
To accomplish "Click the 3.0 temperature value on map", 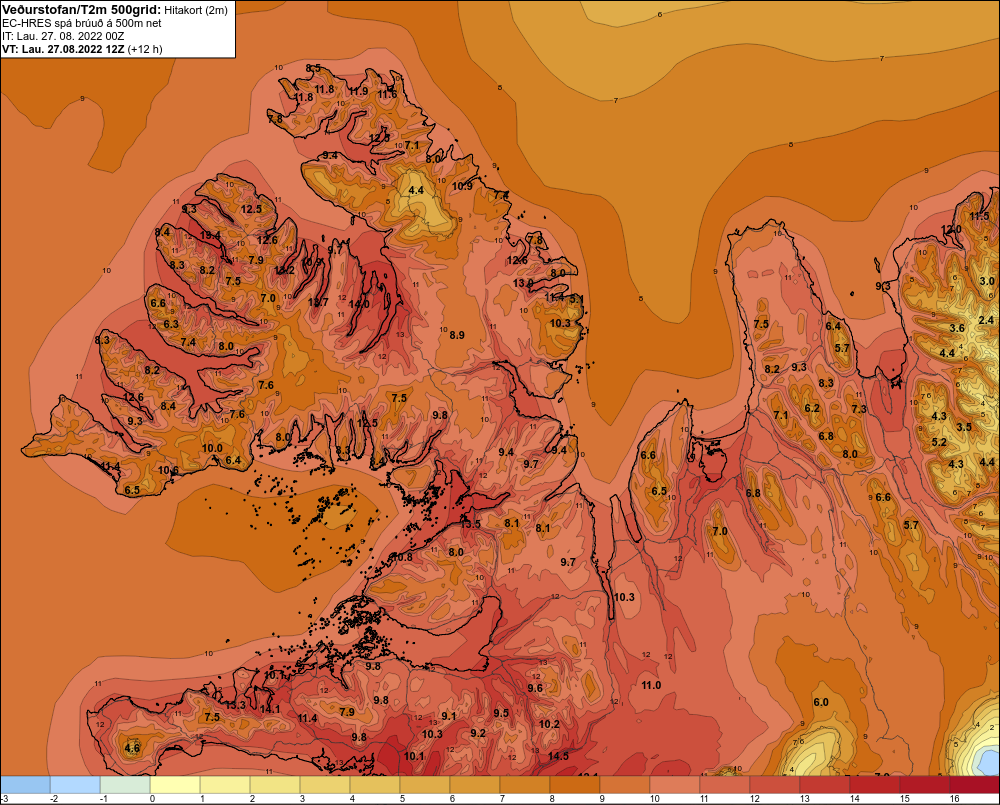I will [987, 281].
